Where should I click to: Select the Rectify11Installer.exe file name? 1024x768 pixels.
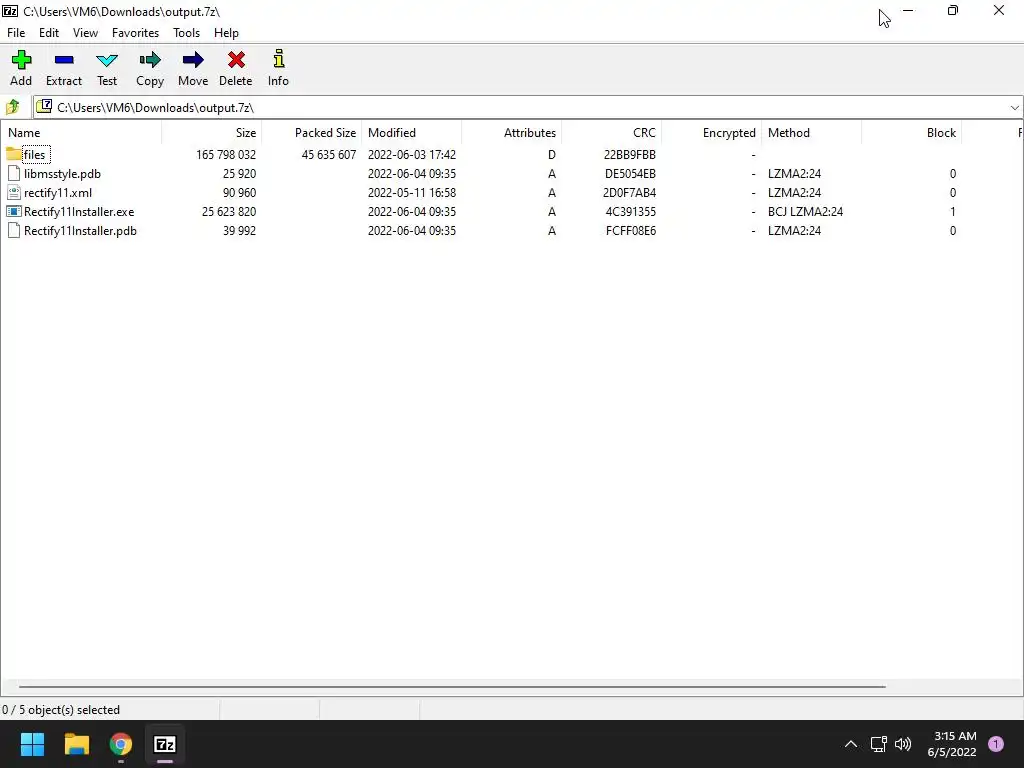click(79, 212)
